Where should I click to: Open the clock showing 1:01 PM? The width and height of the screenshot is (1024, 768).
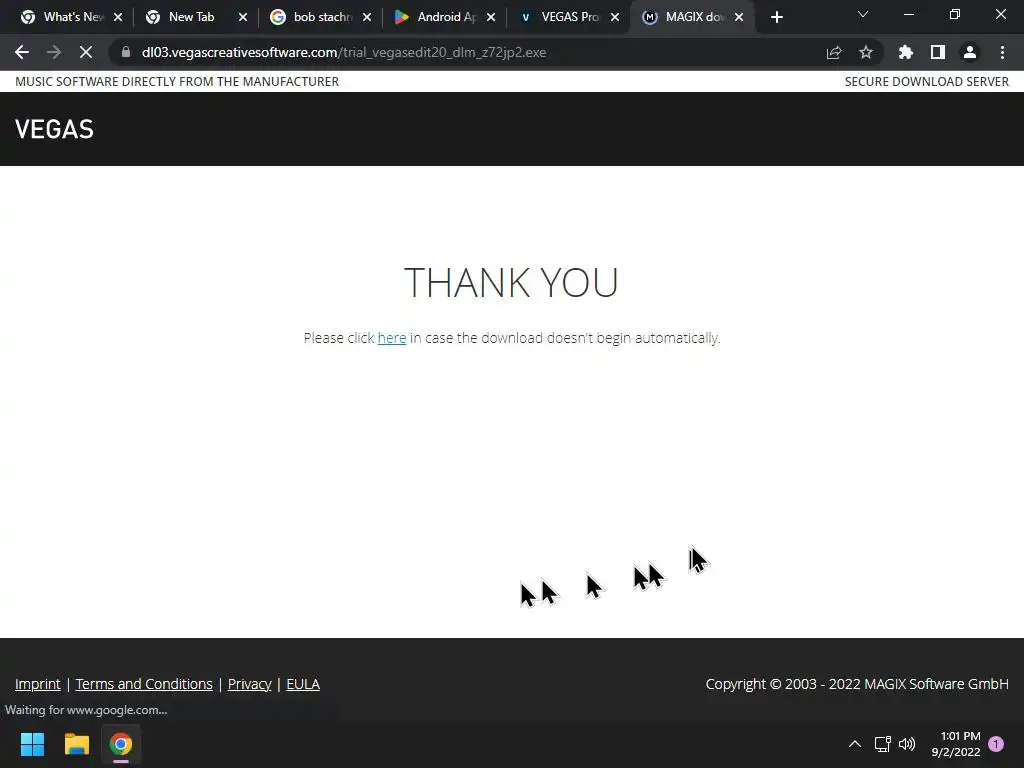tap(956, 744)
